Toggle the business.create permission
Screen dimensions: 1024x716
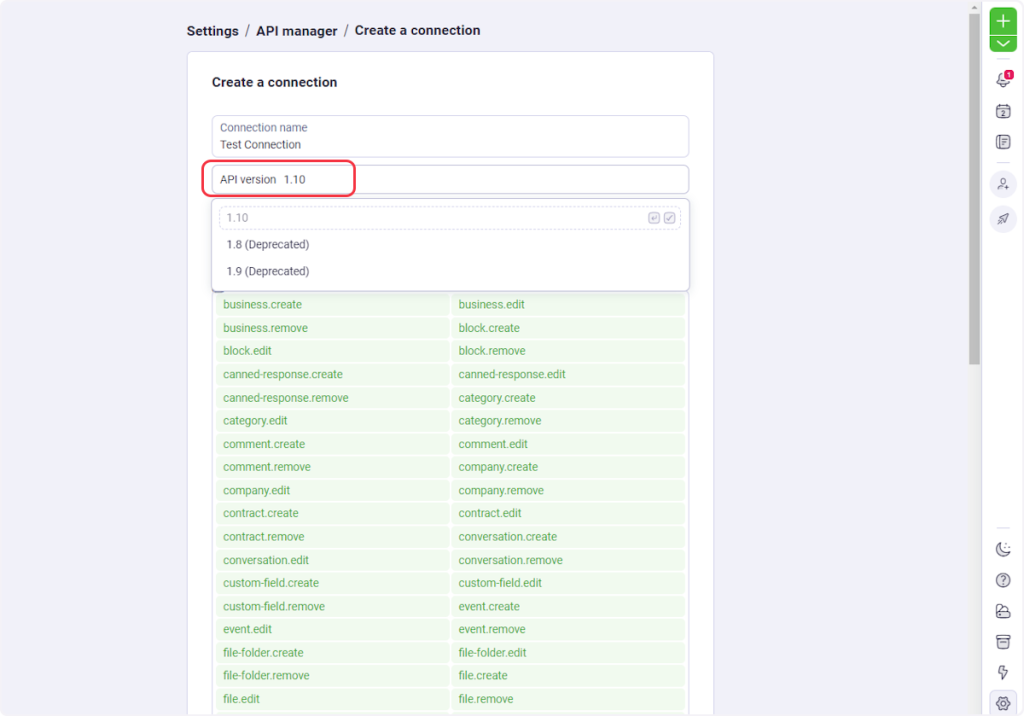[332, 305]
